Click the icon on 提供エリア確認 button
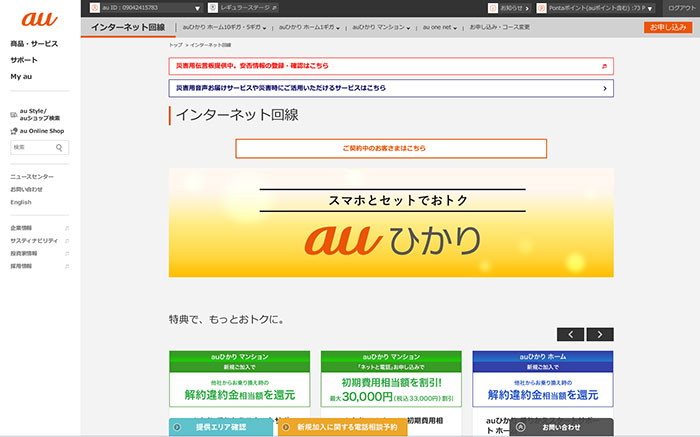 (177, 427)
